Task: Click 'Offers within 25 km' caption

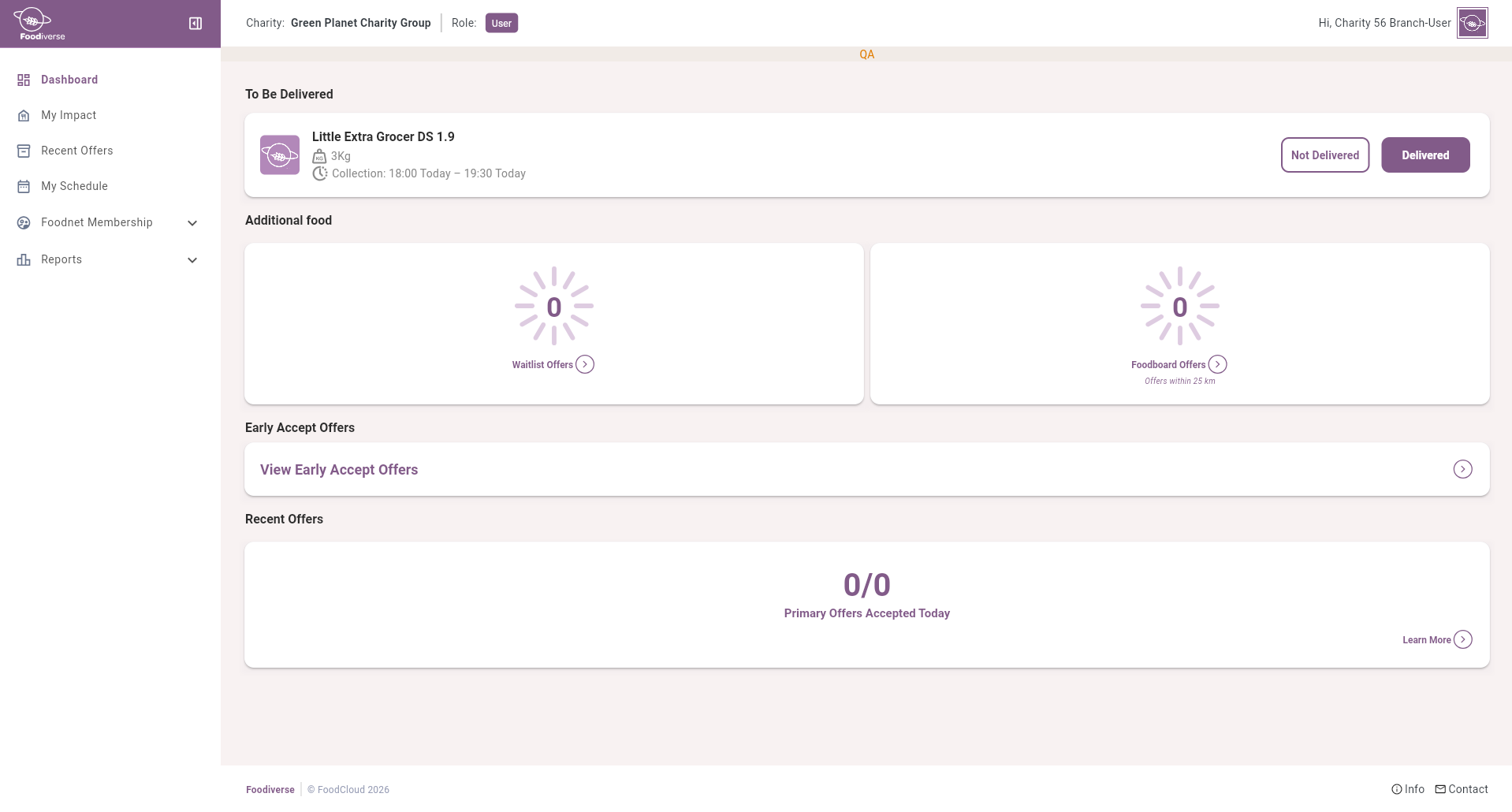Action: coord(1180,381)
